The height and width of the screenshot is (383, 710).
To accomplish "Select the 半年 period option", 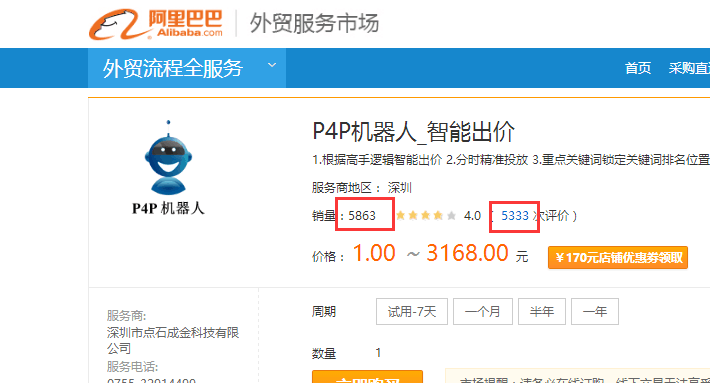I will coord(542,311).
